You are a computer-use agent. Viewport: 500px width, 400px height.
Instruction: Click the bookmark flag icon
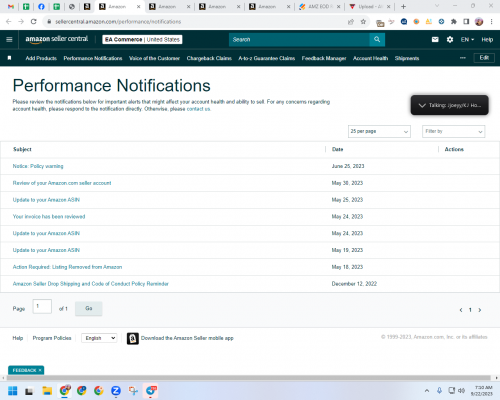pos(9,58)
